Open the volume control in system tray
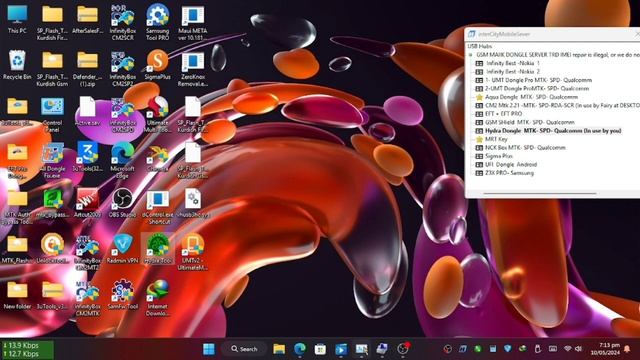The height and width of the screenshot is (360, 640). (x=578, y=349)
